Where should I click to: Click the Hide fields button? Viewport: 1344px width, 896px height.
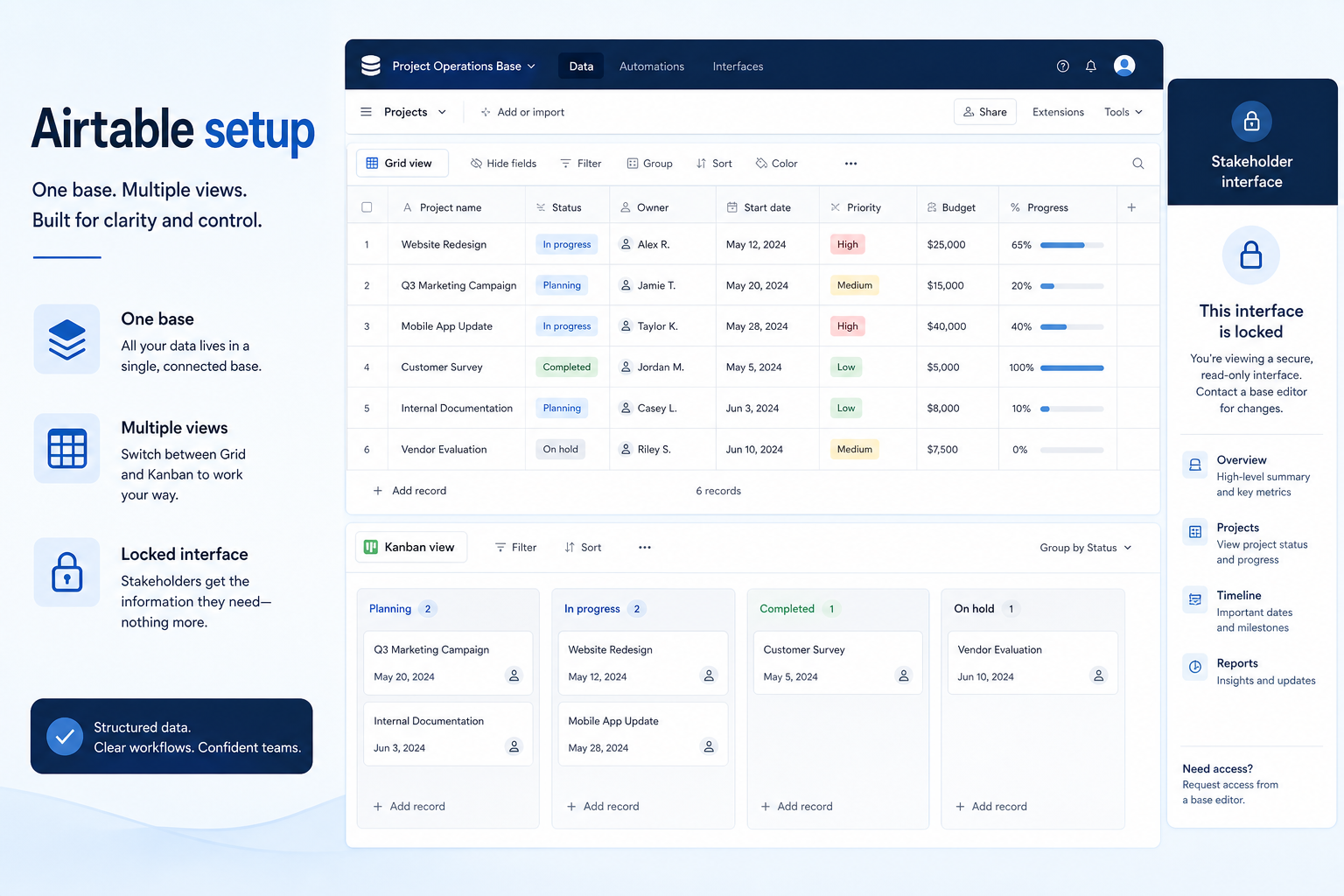tap(503, 164)
